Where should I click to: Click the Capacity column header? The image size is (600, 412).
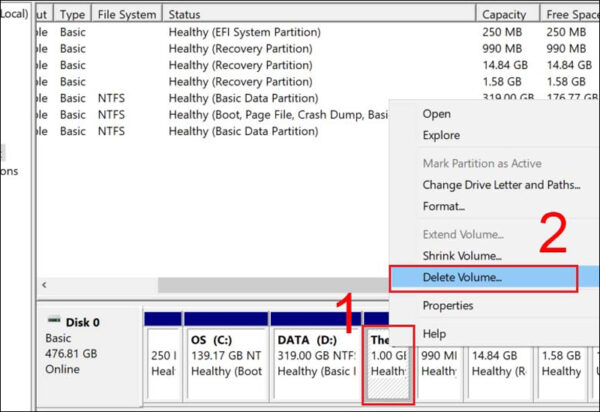pyautogui.click(x=504, y=15)
